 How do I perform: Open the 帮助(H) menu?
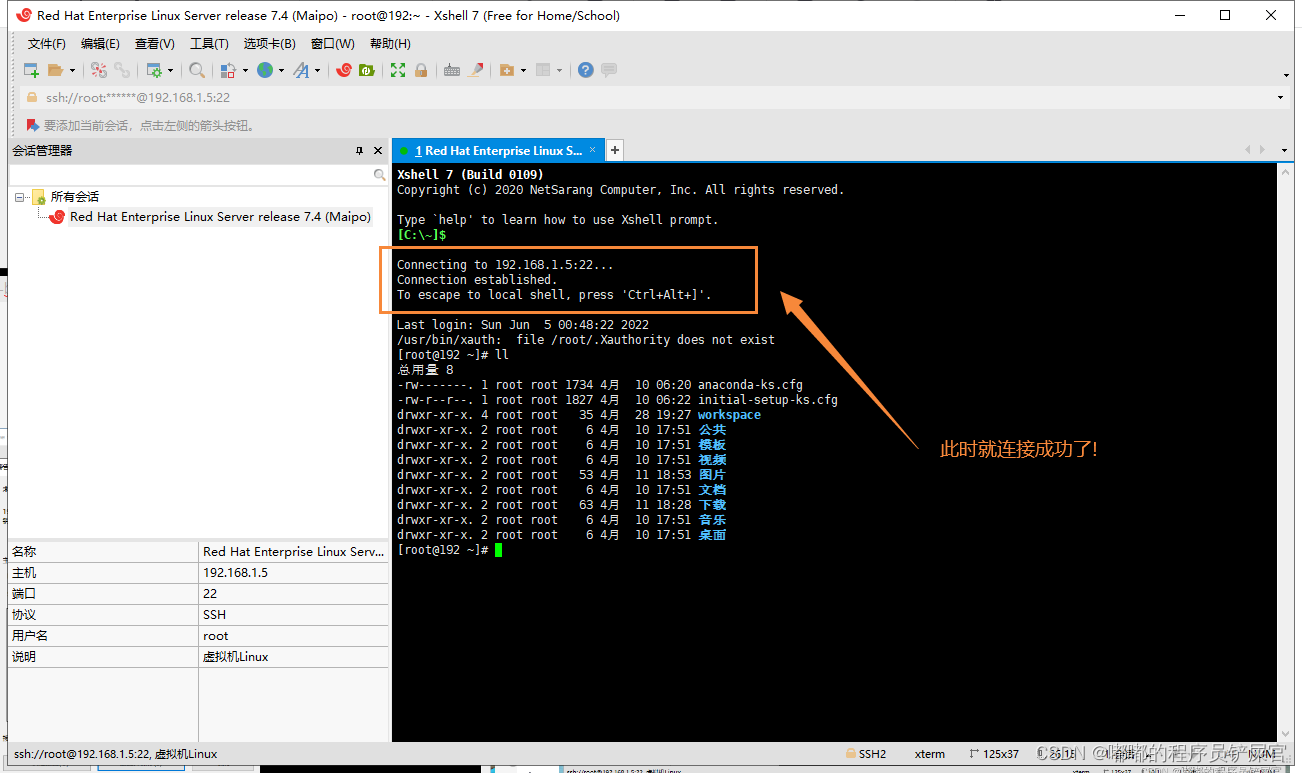point(390,44)
